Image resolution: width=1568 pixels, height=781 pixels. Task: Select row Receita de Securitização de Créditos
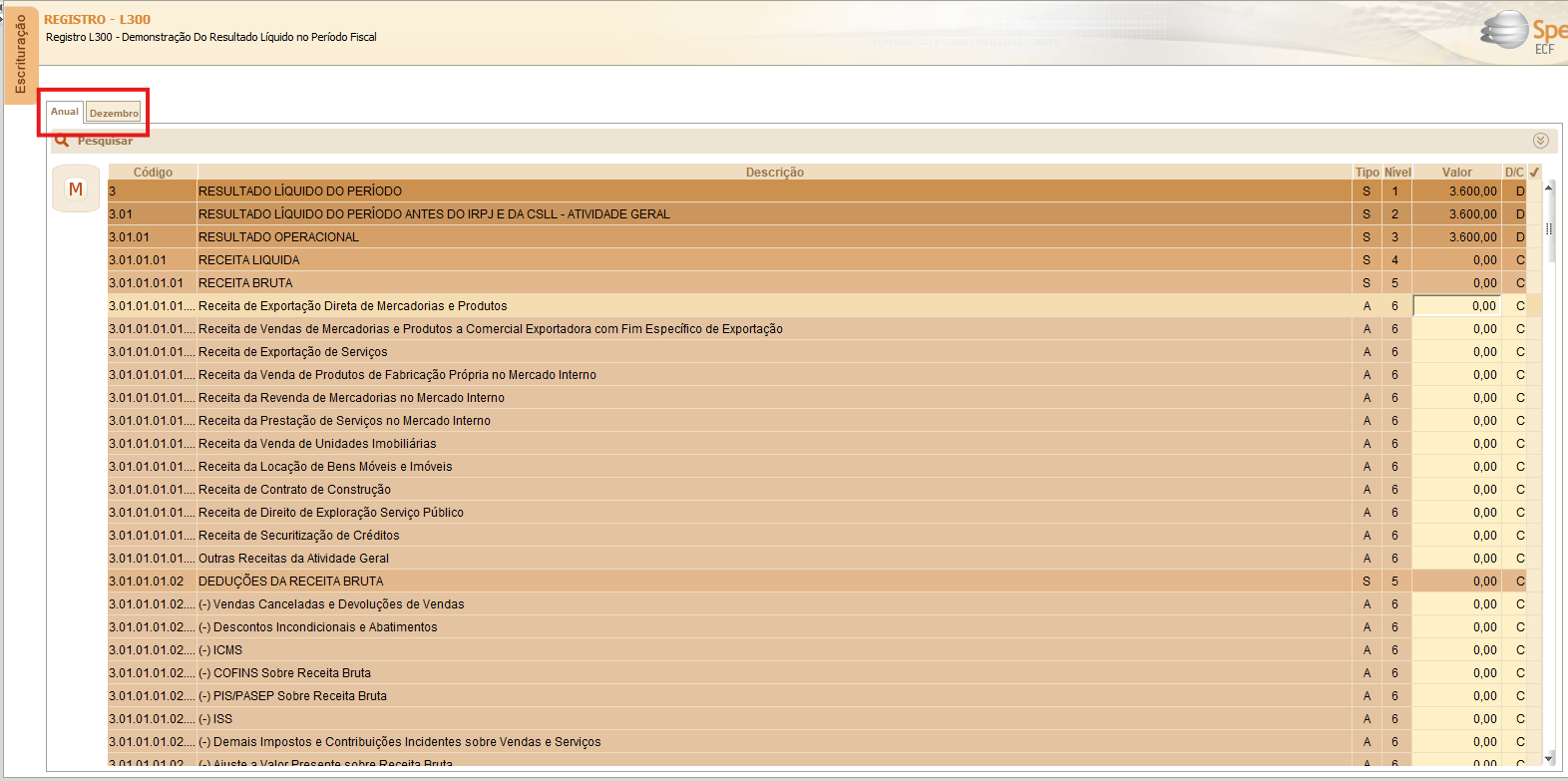click(x=824, y=535)
